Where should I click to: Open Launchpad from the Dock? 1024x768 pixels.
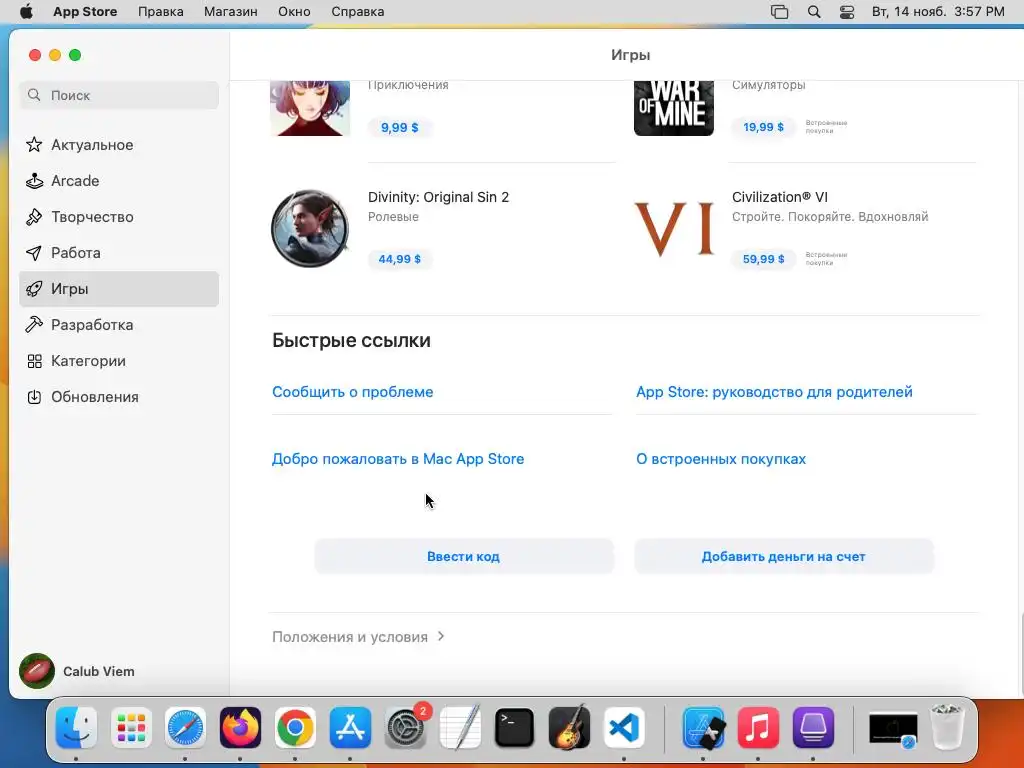(x=131, y=728)
